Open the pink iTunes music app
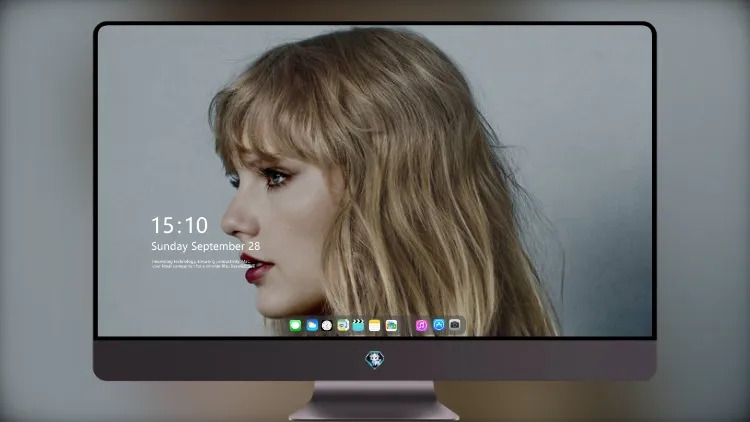This screenshot has height=422, width=750. coord(421,325)
